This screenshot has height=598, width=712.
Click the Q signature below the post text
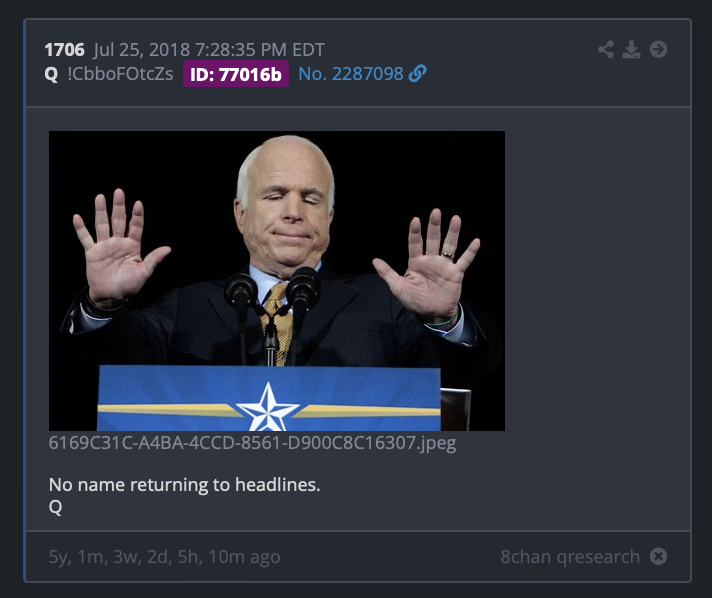pos(55,506)
